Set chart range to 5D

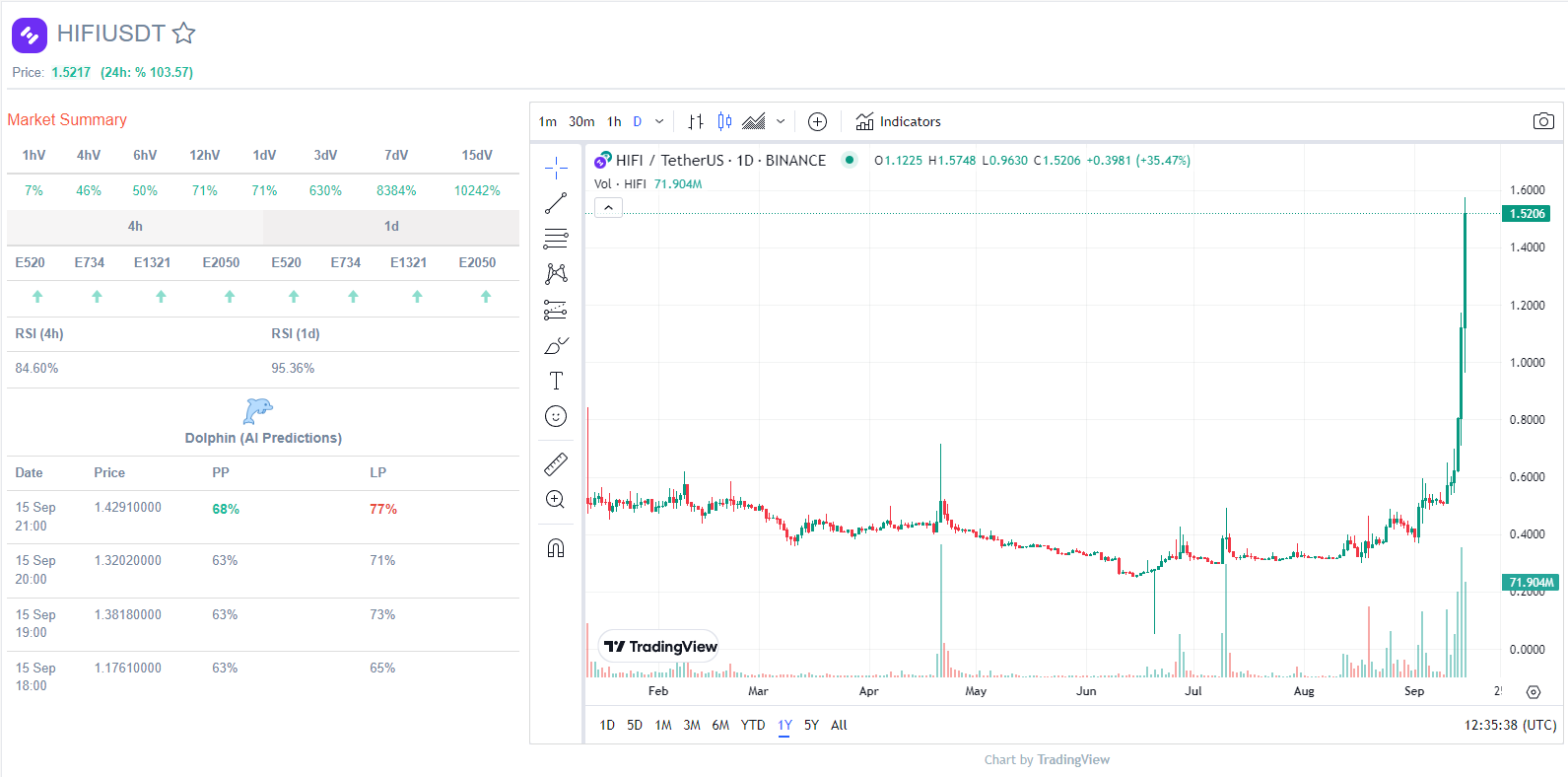(x=635, y=725)
